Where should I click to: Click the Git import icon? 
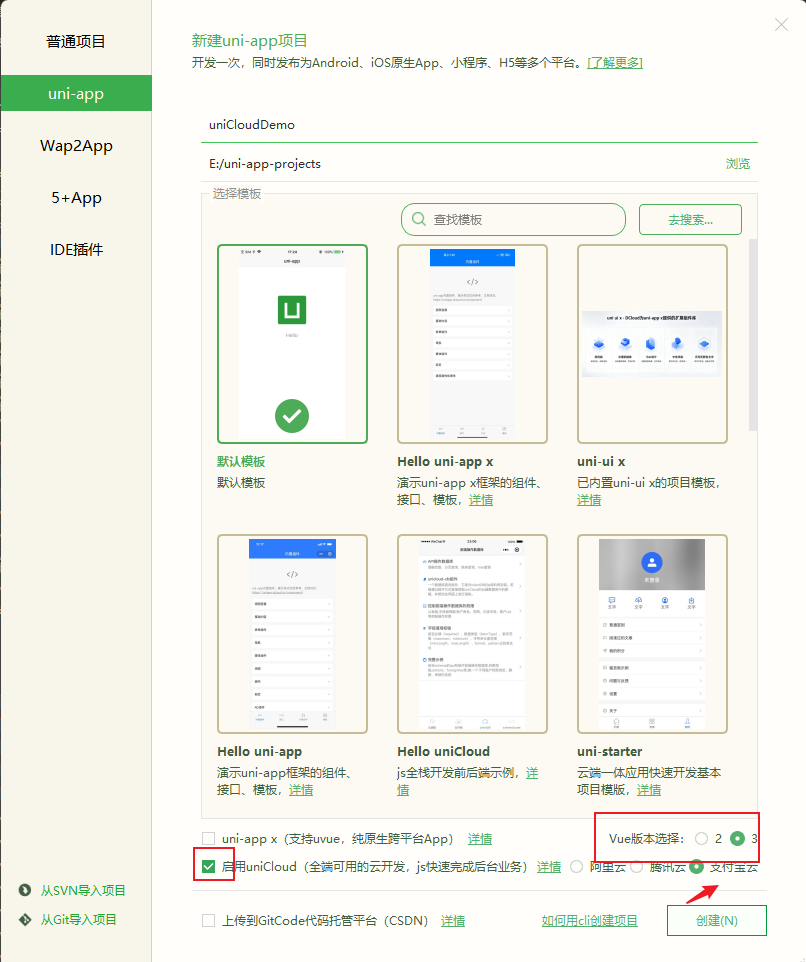25,919
